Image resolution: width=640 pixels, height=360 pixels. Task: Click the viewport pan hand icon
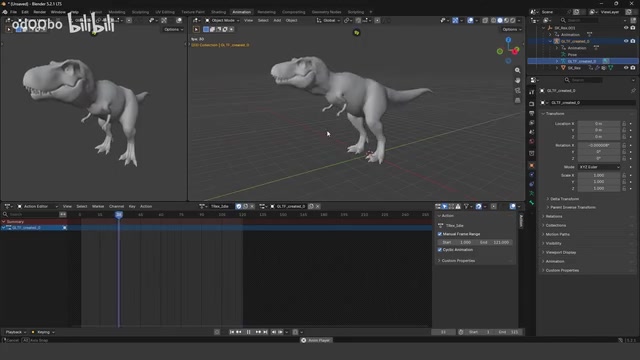coord(517,80)
